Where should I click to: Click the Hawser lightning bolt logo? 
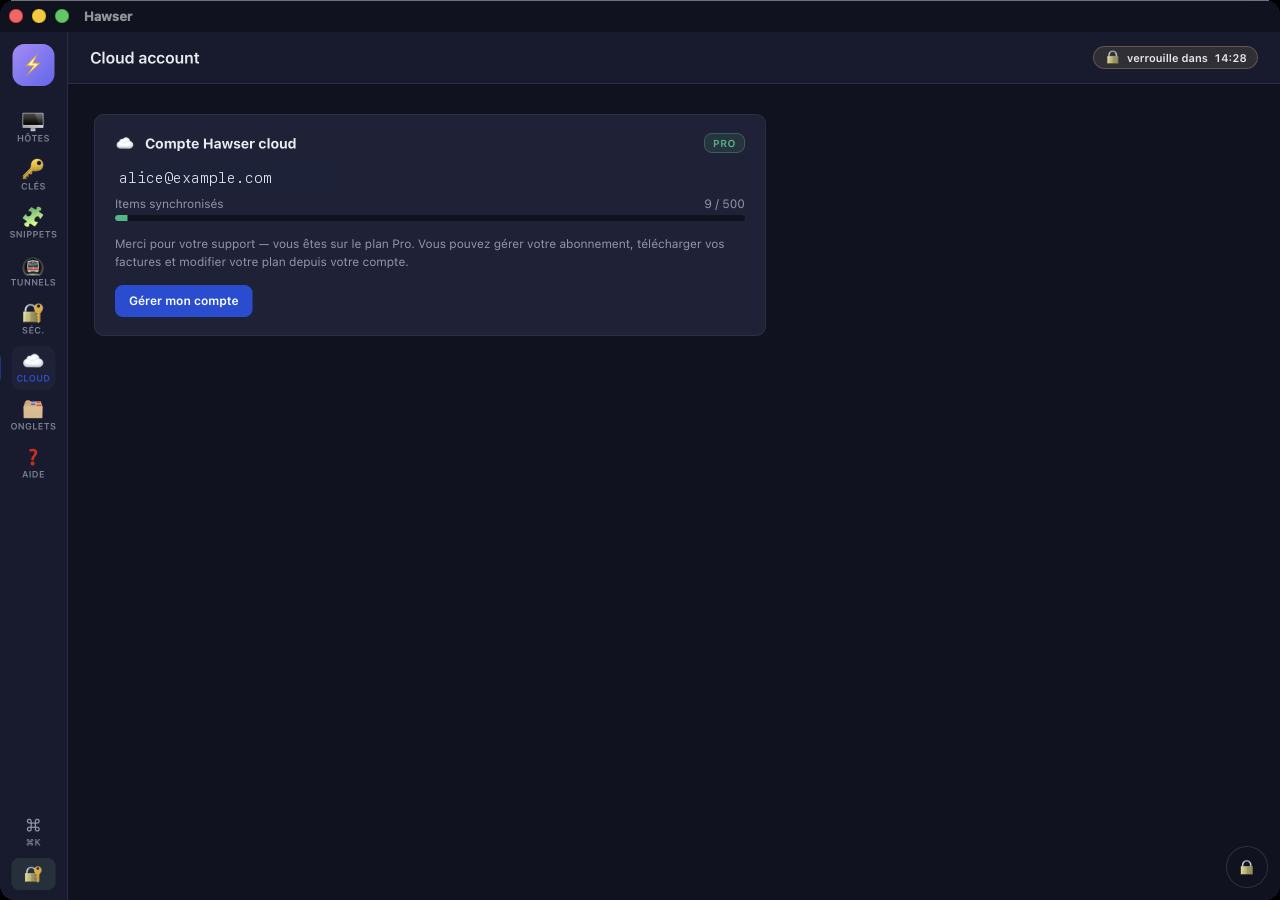coord(33,65)
